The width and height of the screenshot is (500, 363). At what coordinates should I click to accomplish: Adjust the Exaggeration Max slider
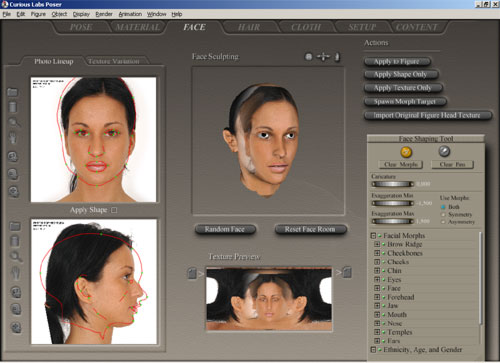393,221
